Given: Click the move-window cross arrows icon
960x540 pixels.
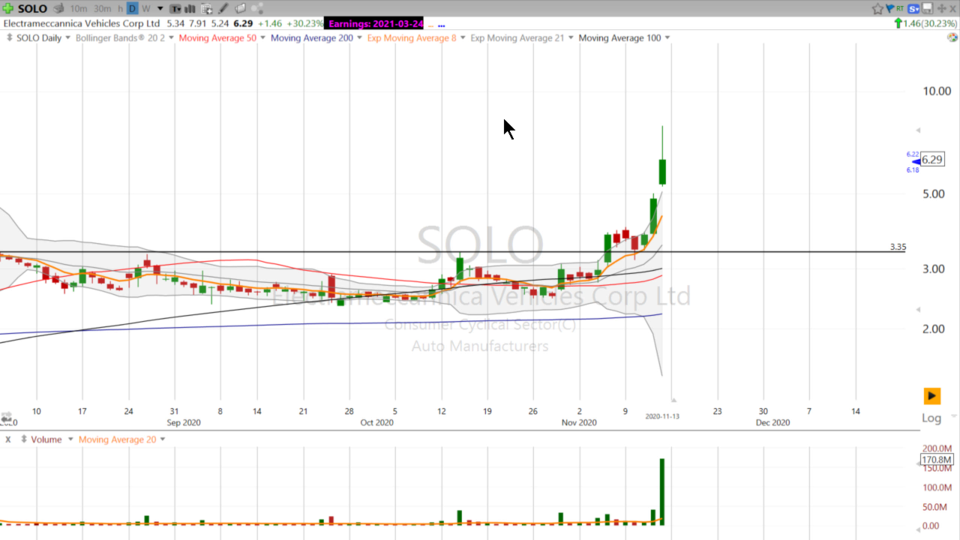Looking at the screenshot, I should (x=942, y=9).
